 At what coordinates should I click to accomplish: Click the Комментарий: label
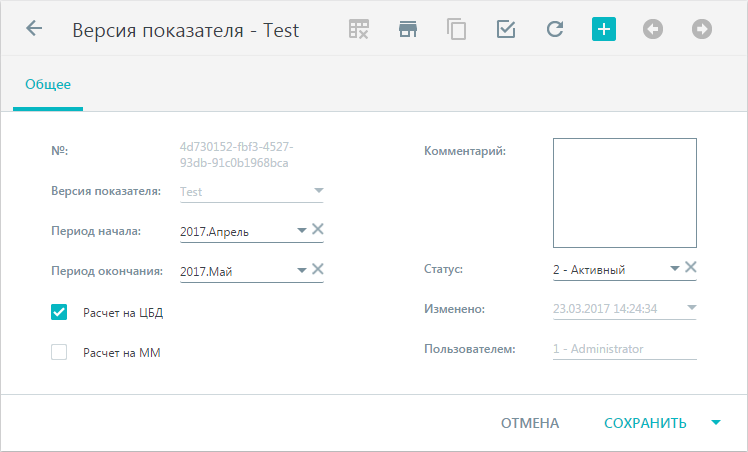pos(465,151)
